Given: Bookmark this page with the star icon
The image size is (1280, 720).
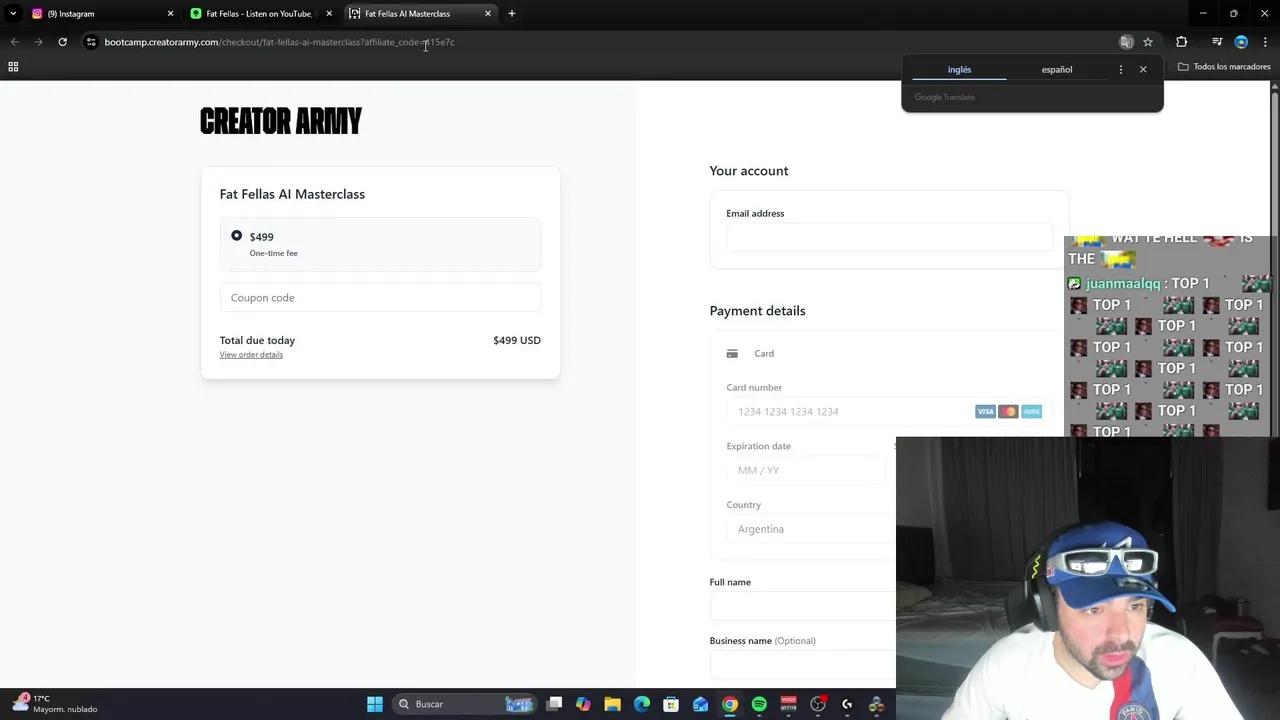Looking at the screenshot, I should pos(1148,42).
